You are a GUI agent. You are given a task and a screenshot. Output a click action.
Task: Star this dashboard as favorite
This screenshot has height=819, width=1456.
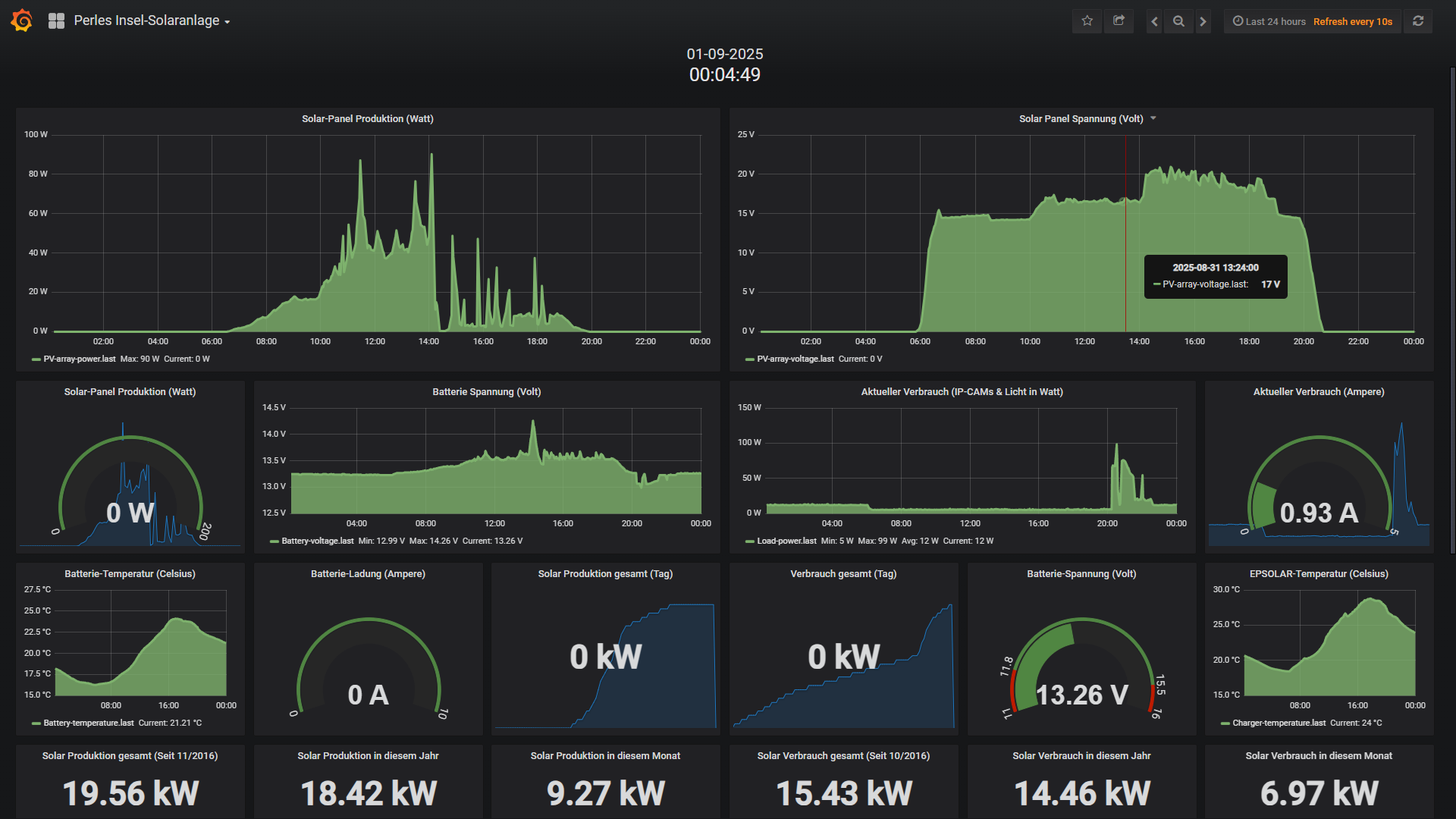(x=1087, y=21)
